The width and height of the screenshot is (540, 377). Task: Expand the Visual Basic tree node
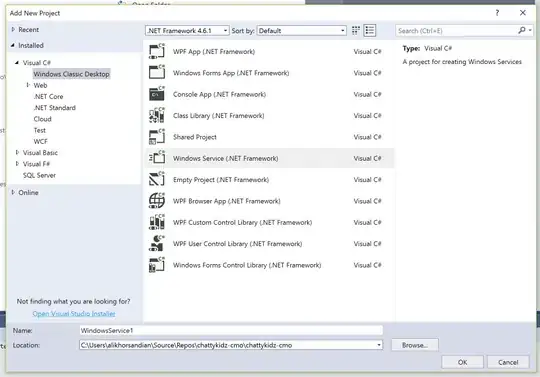point(17,153)
